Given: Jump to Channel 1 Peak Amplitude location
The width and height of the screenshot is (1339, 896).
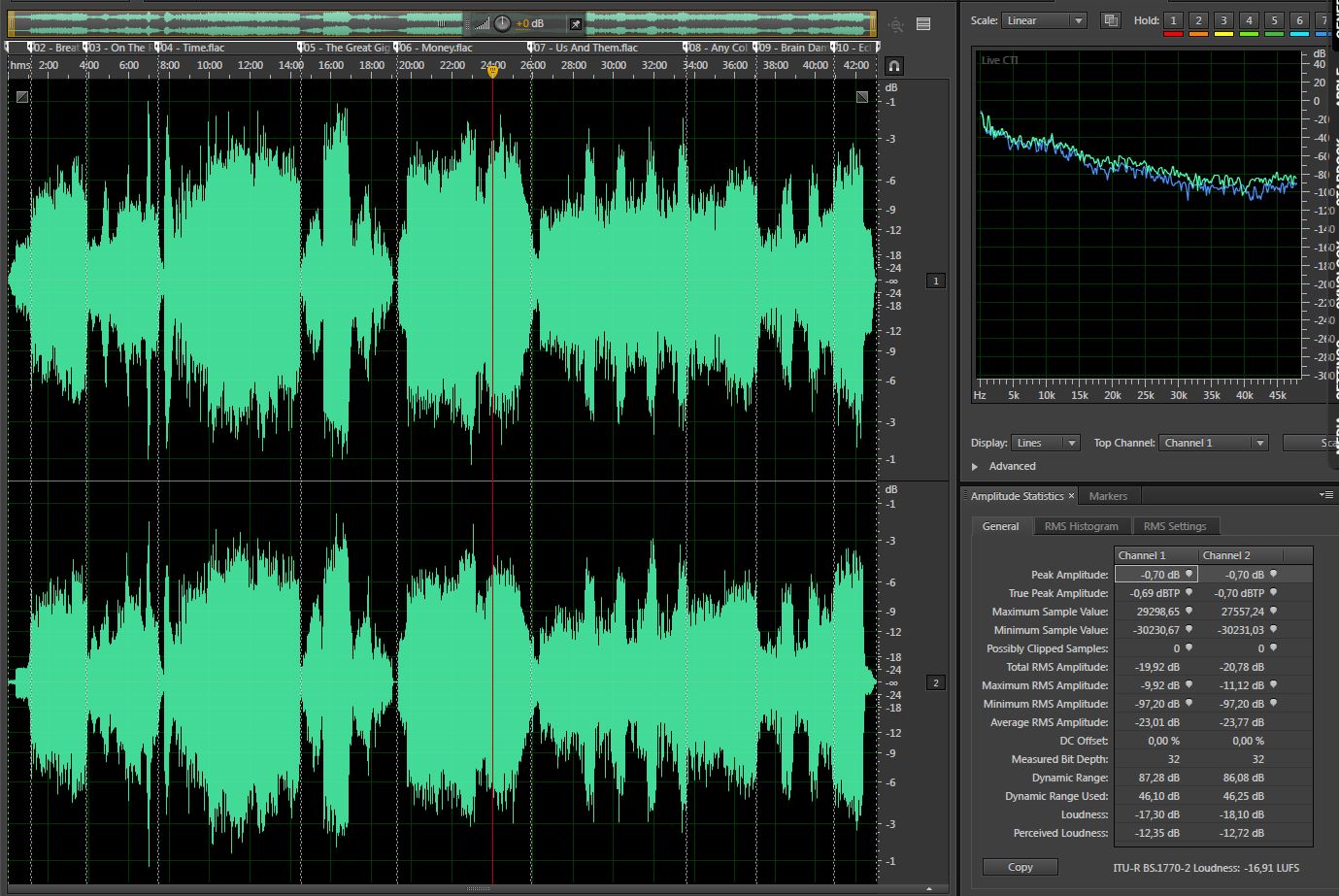Looking at the screenshot, I should tap(1188, 575).
